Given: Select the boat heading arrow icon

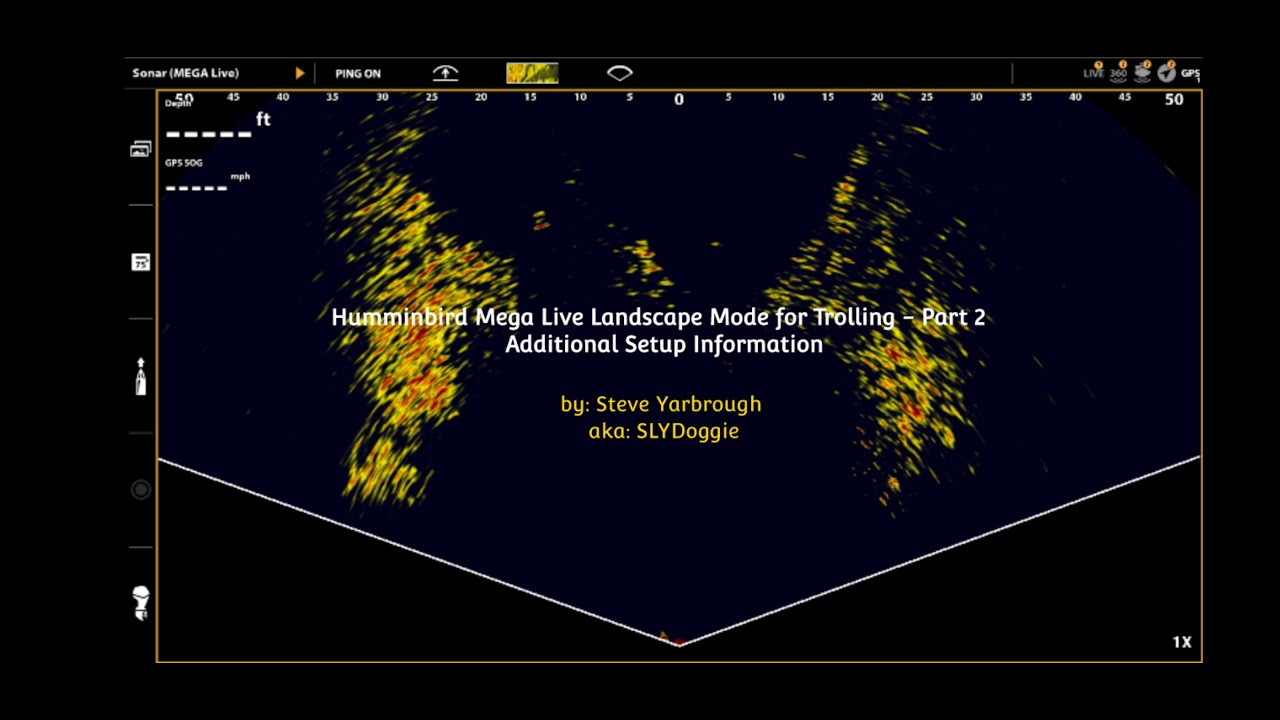Looking at the screenshot, I should (x=141, y=376).
